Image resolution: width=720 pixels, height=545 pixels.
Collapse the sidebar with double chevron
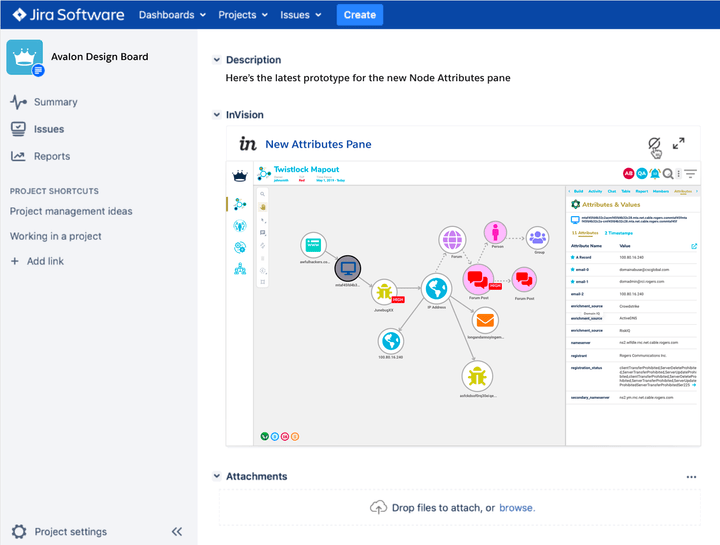pyautogui.click(x=177, y=532)
